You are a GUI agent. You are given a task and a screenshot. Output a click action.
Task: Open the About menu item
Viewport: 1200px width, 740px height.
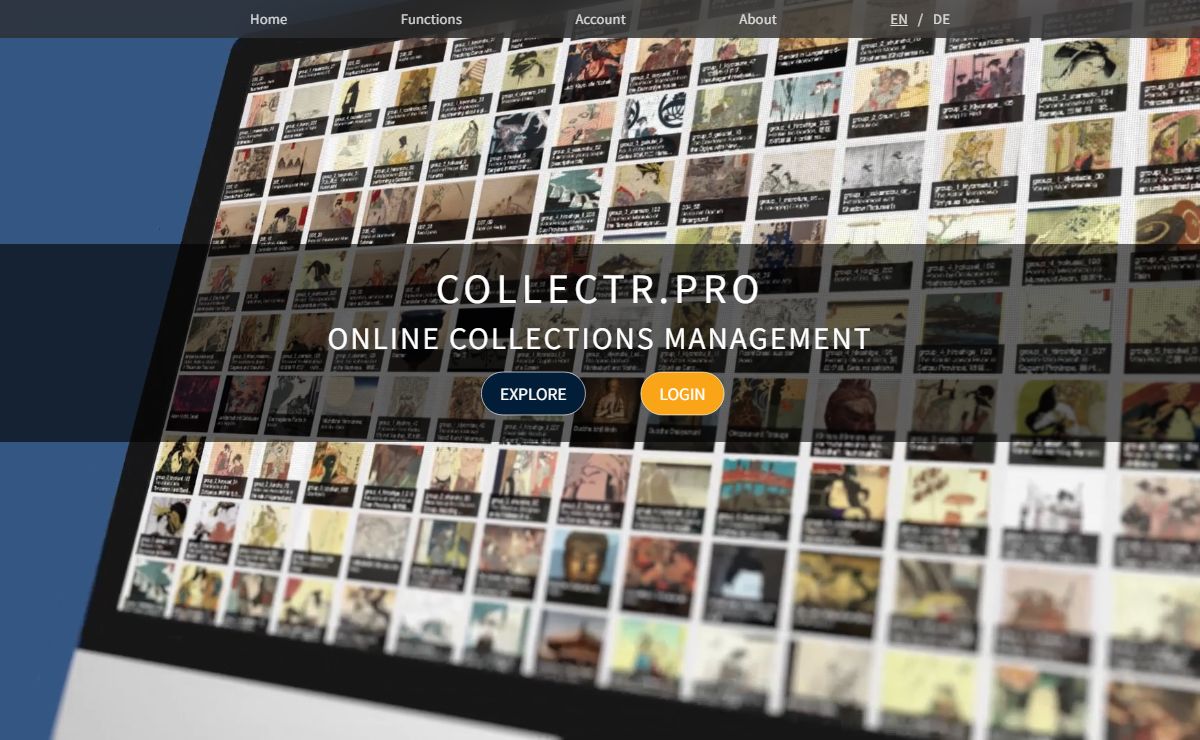tap(757, 19)
